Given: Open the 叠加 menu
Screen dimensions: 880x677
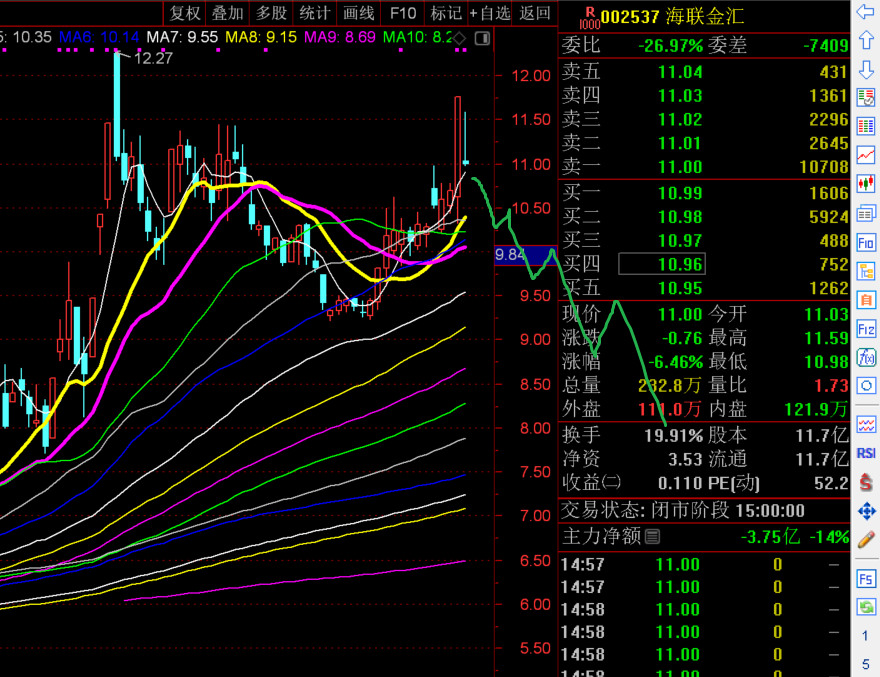Looking at the screenshot, I should pyautogui.click(x=228, y=13).
